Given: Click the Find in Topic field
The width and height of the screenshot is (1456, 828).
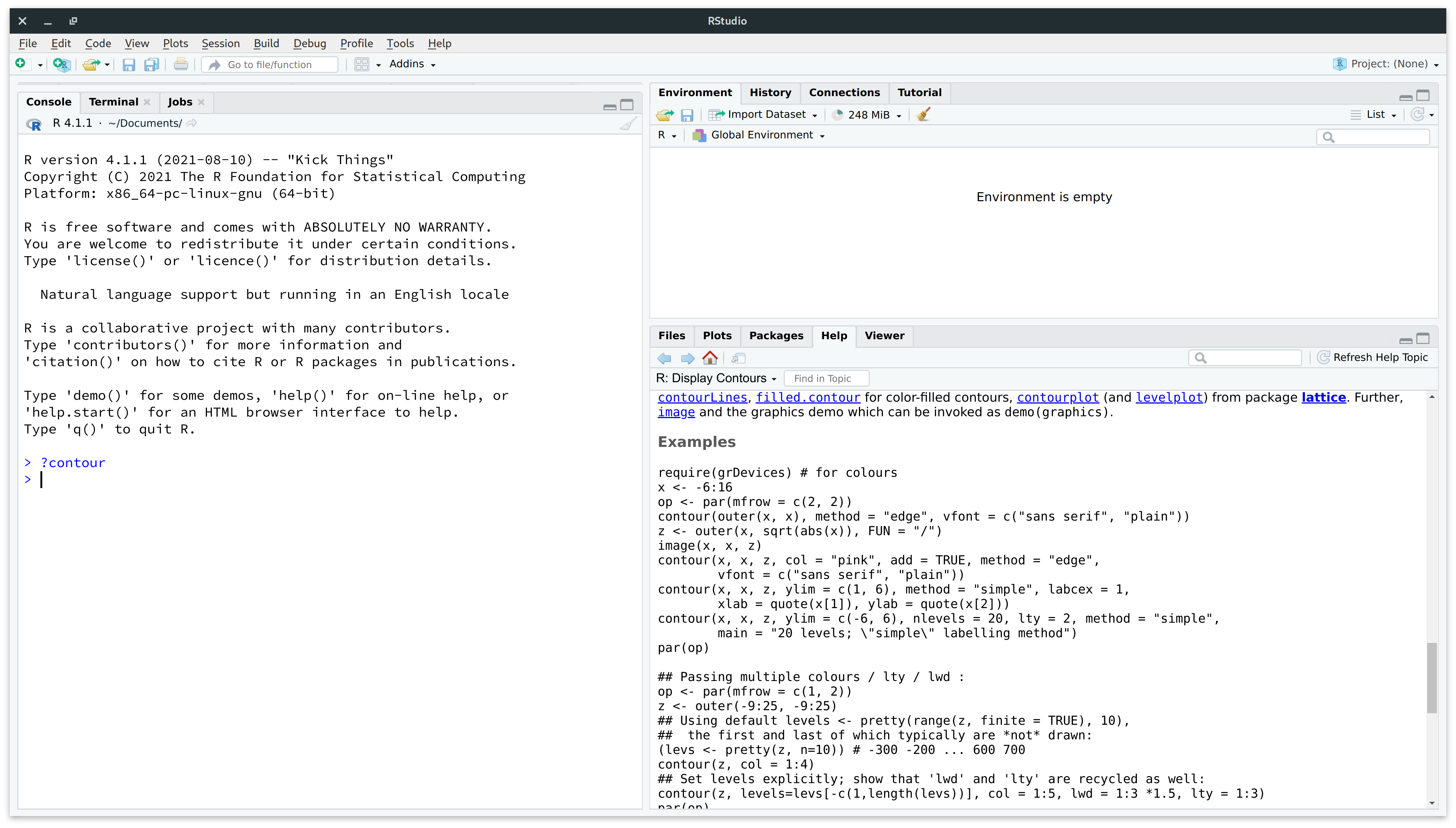Looking at the screenshot, I should 826,378.
